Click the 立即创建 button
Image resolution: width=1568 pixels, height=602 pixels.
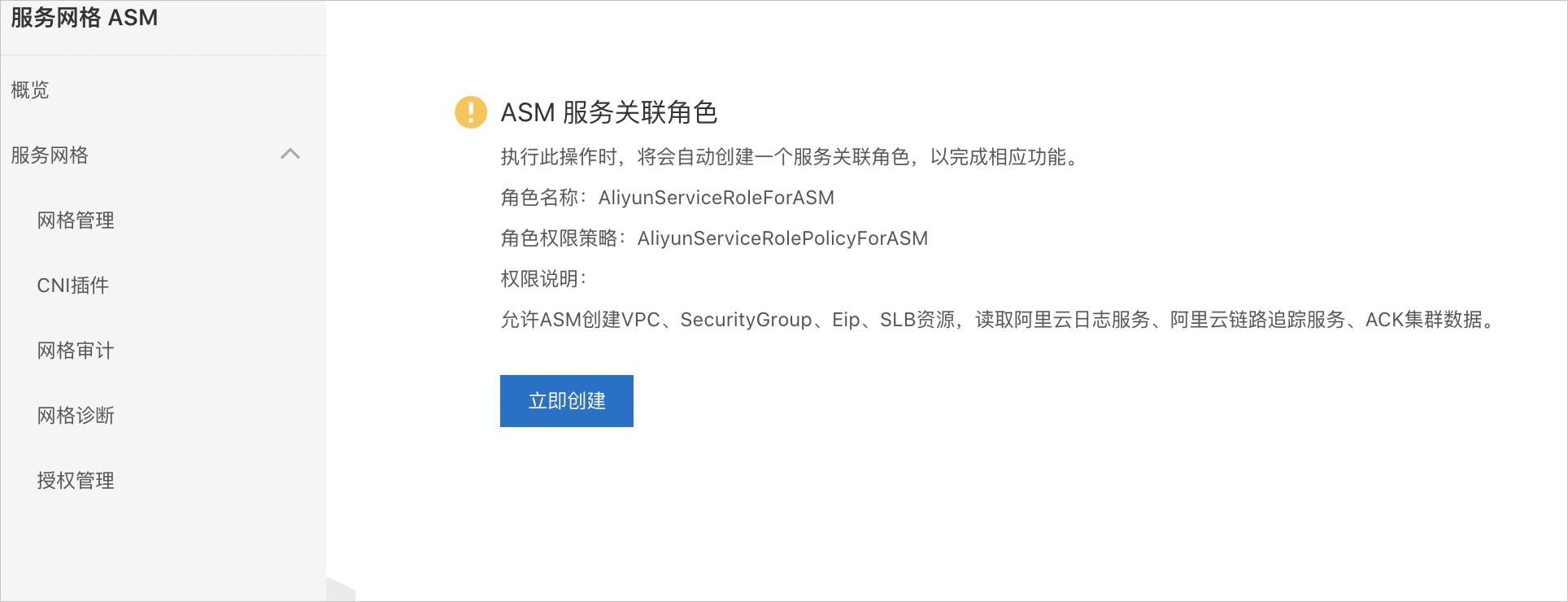click(x=567, y=401)
